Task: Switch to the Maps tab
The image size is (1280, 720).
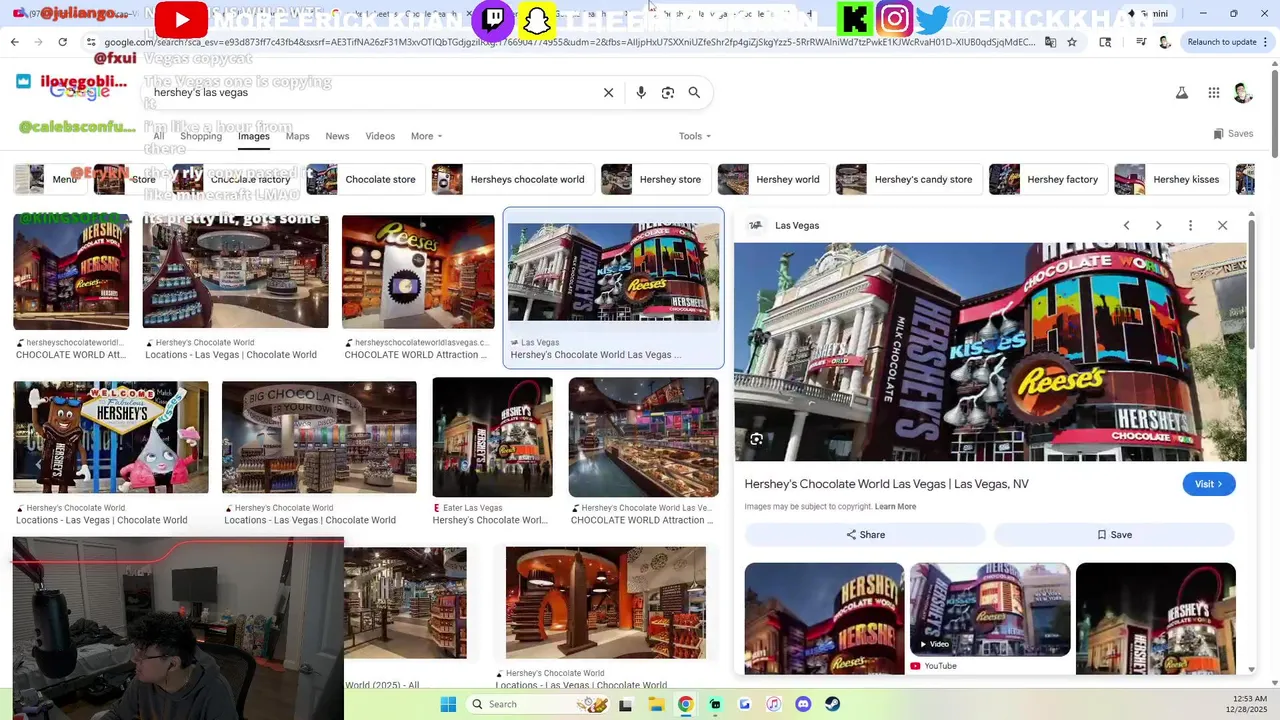Action: coord(298,136)
